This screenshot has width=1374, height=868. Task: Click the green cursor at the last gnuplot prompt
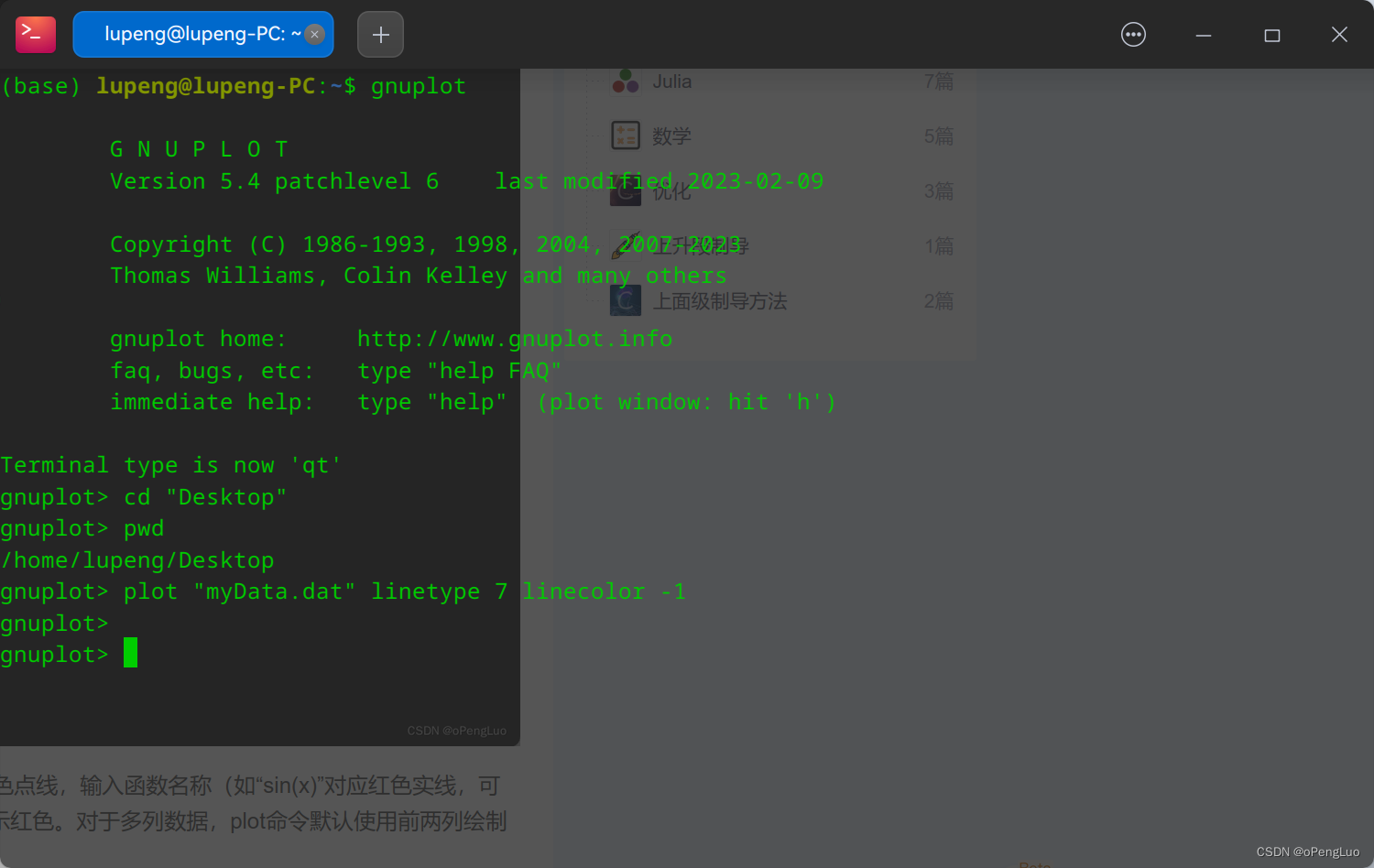coord(130,653)
